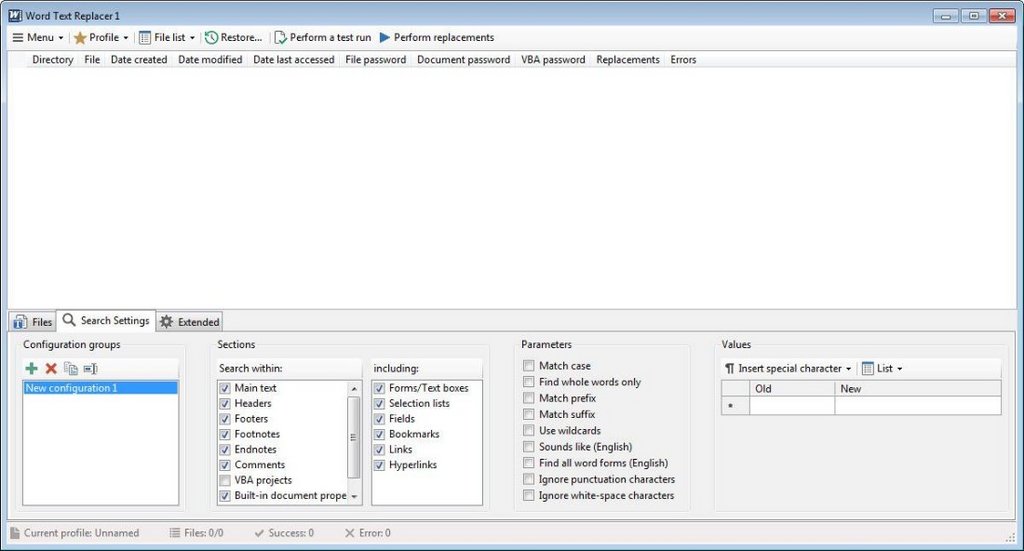Click the Restore clock icon
Screen dimensions: 1024x551
211,38
